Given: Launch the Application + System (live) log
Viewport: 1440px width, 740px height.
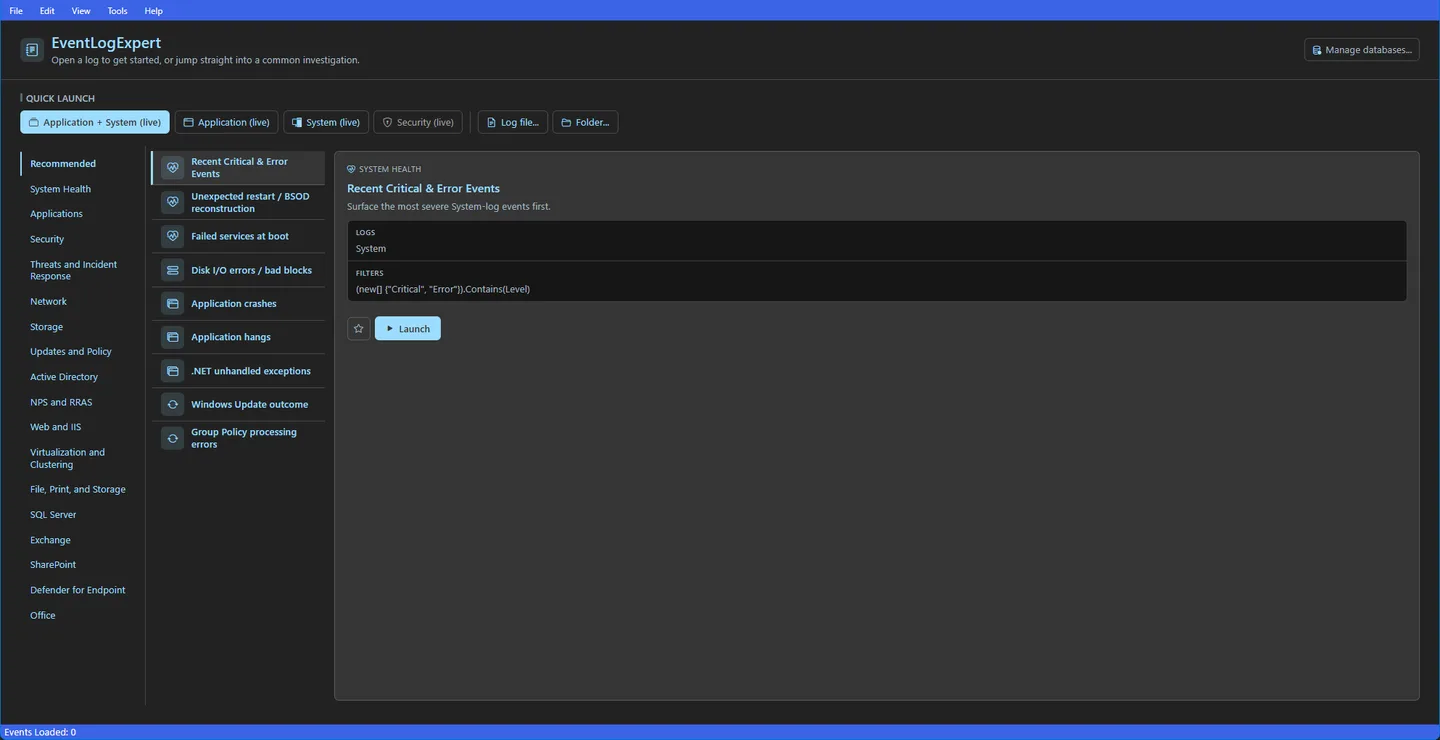Looking at the screenshot, I should tap(95, 122).
